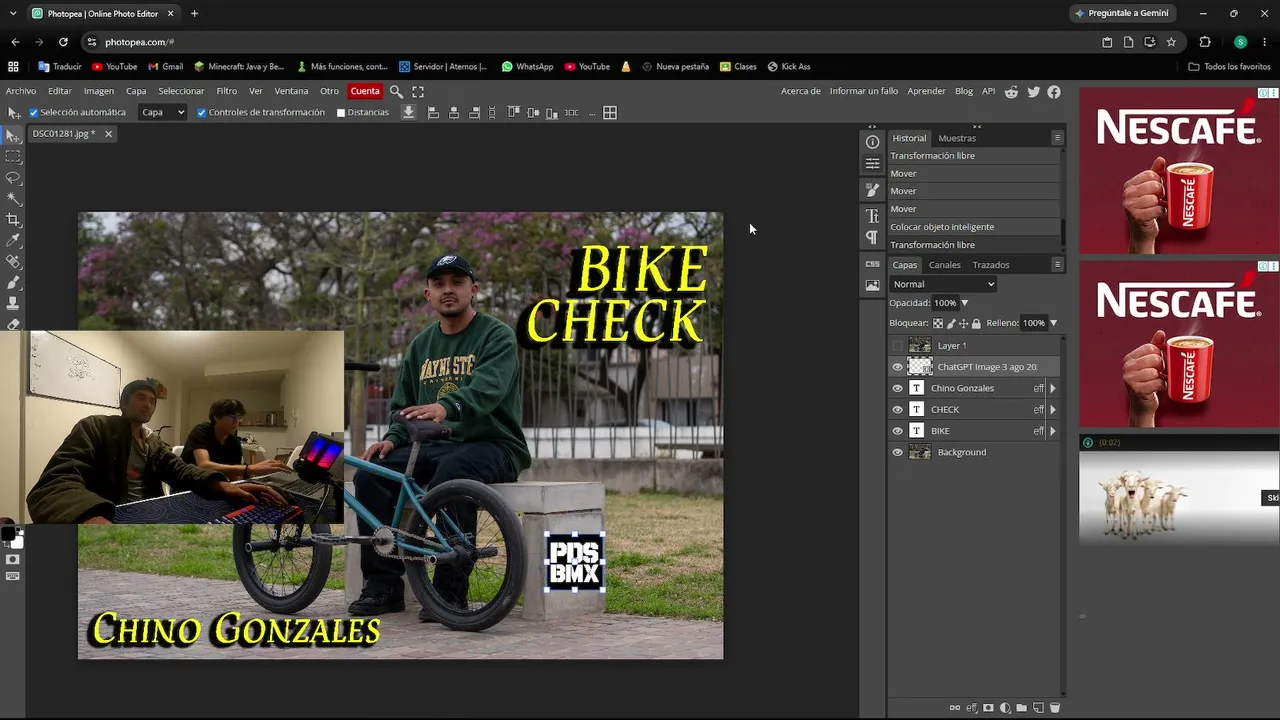Select the Crop tool
The width and height of the screenshot is (1280, 720).
[x=13, y=220]
